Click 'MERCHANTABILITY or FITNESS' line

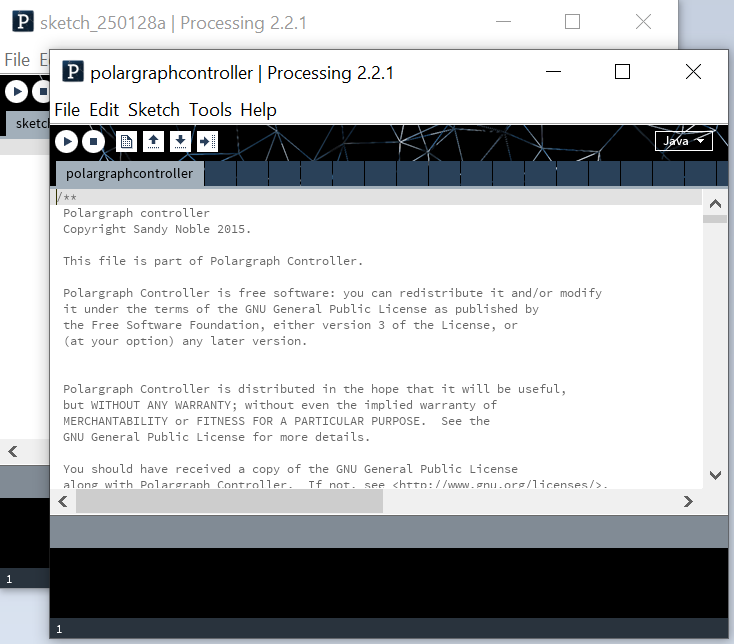click(x=276, y=421)
